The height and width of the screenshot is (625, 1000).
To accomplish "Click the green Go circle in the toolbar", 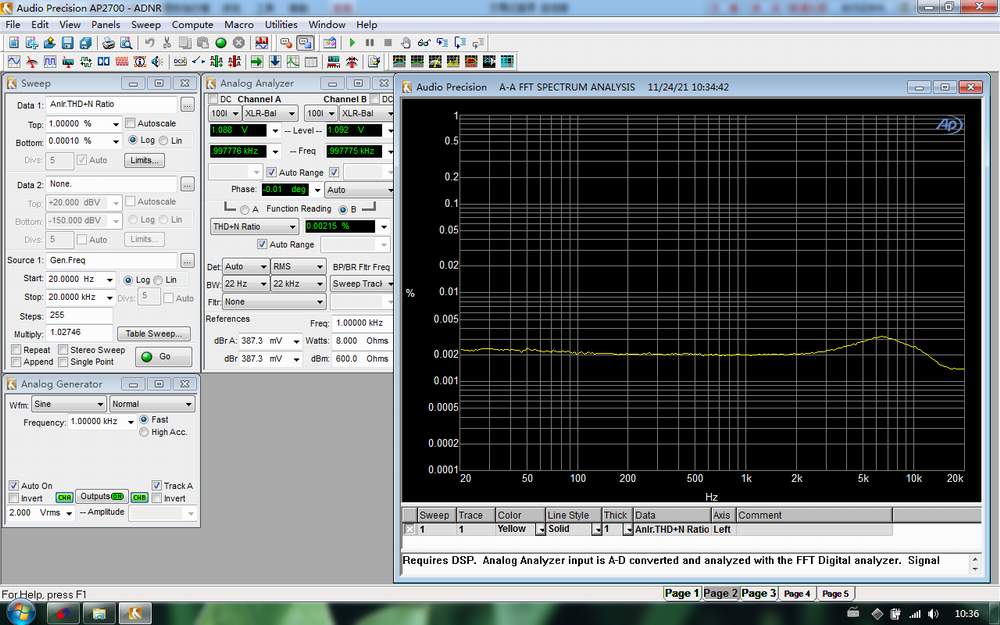I will pos(221,43).
